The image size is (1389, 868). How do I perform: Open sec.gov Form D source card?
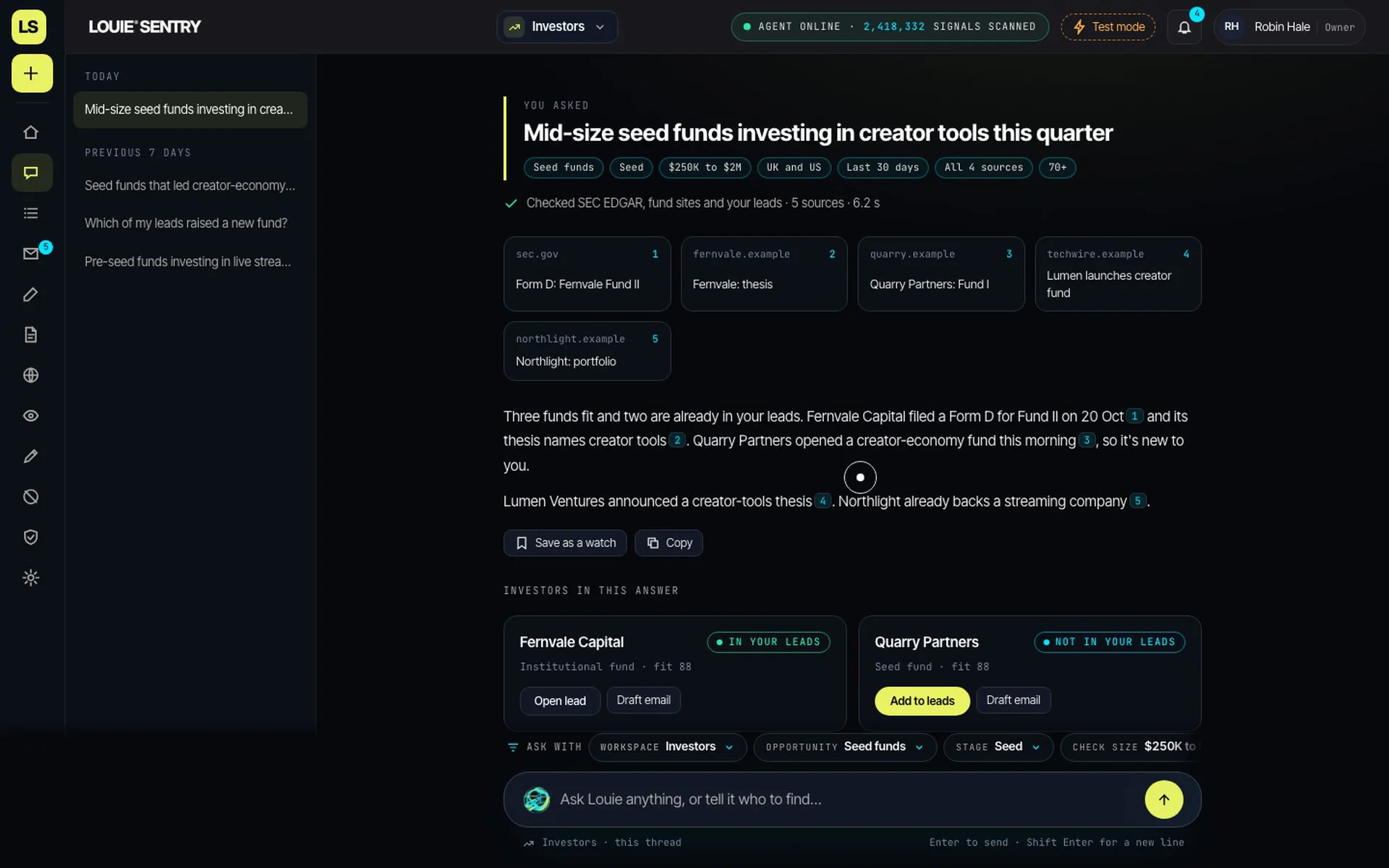[x=587, y=274]
